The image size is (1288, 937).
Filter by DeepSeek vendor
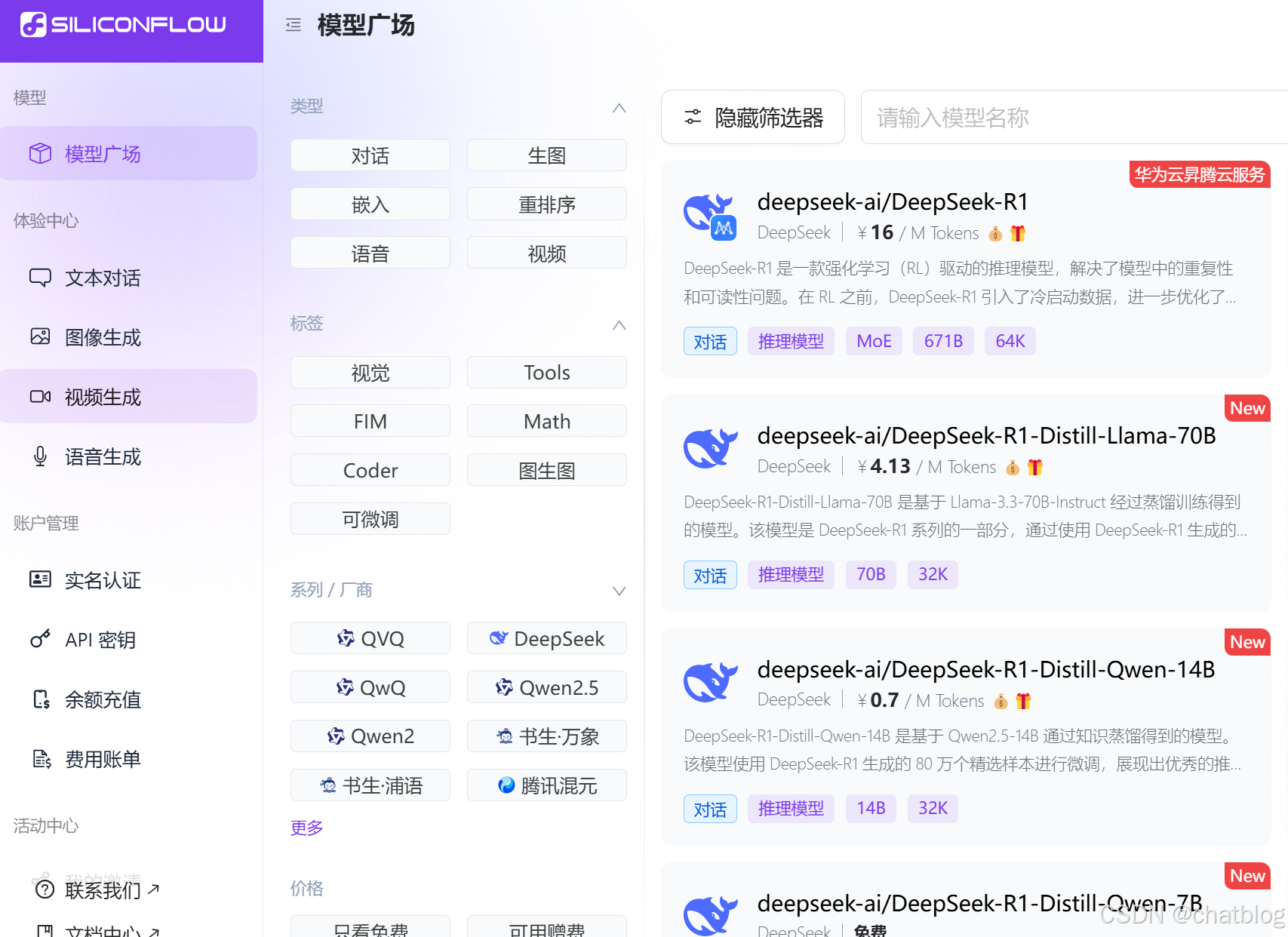(x=547, y=638)
